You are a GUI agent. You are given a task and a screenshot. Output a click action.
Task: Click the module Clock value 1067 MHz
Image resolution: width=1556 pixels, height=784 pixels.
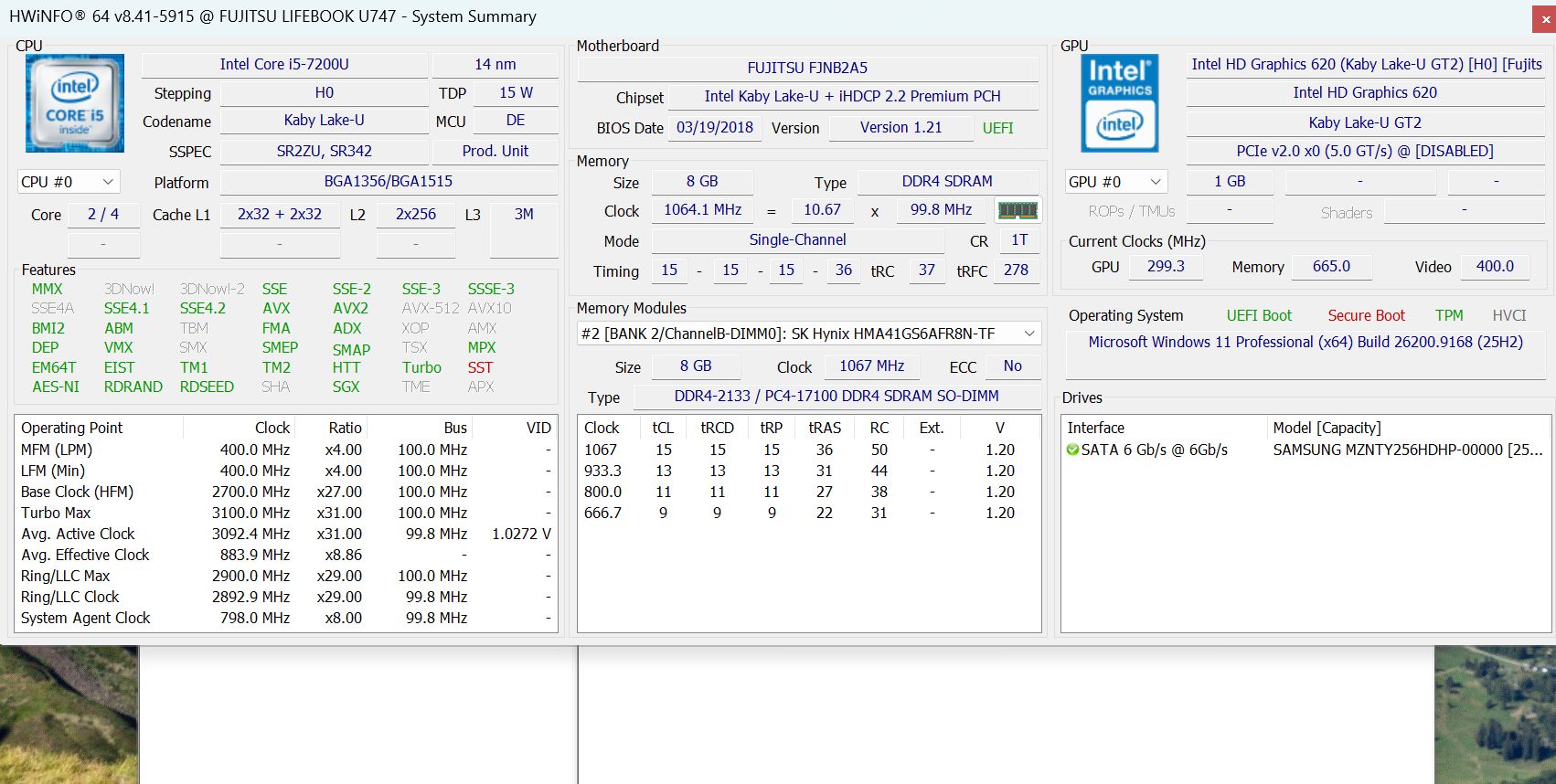(x=872, y=366)
